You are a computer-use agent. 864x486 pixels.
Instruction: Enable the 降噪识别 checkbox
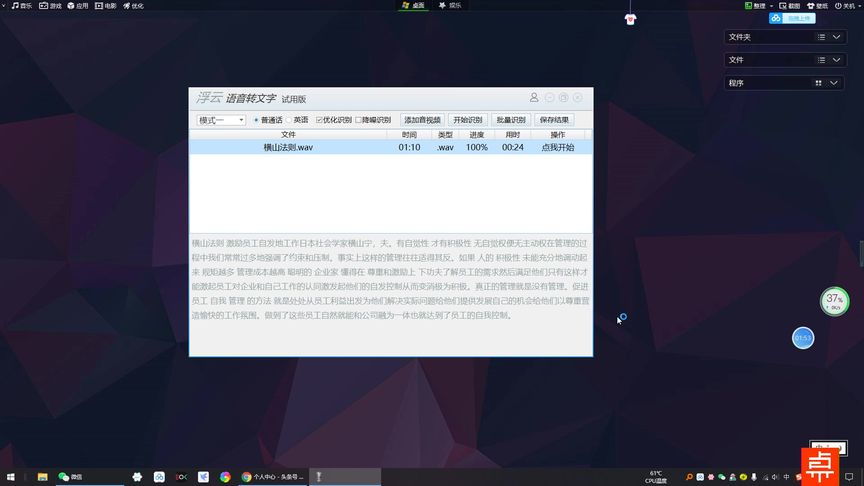(x=373, y=120)
